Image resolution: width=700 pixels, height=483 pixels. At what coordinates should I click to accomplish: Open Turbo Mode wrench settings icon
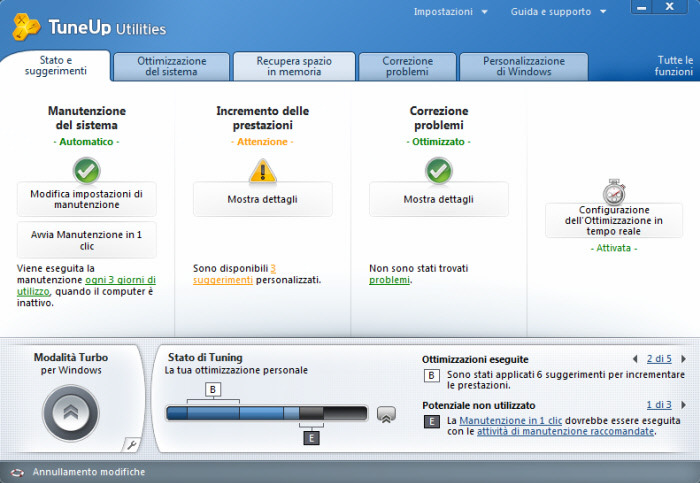(131, 445)
